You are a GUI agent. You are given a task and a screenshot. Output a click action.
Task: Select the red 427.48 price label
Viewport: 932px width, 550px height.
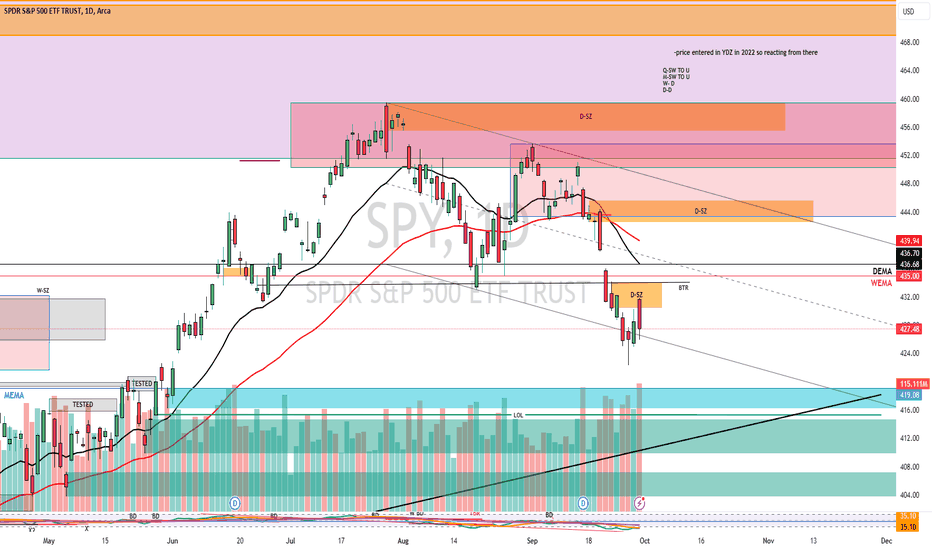909,329
